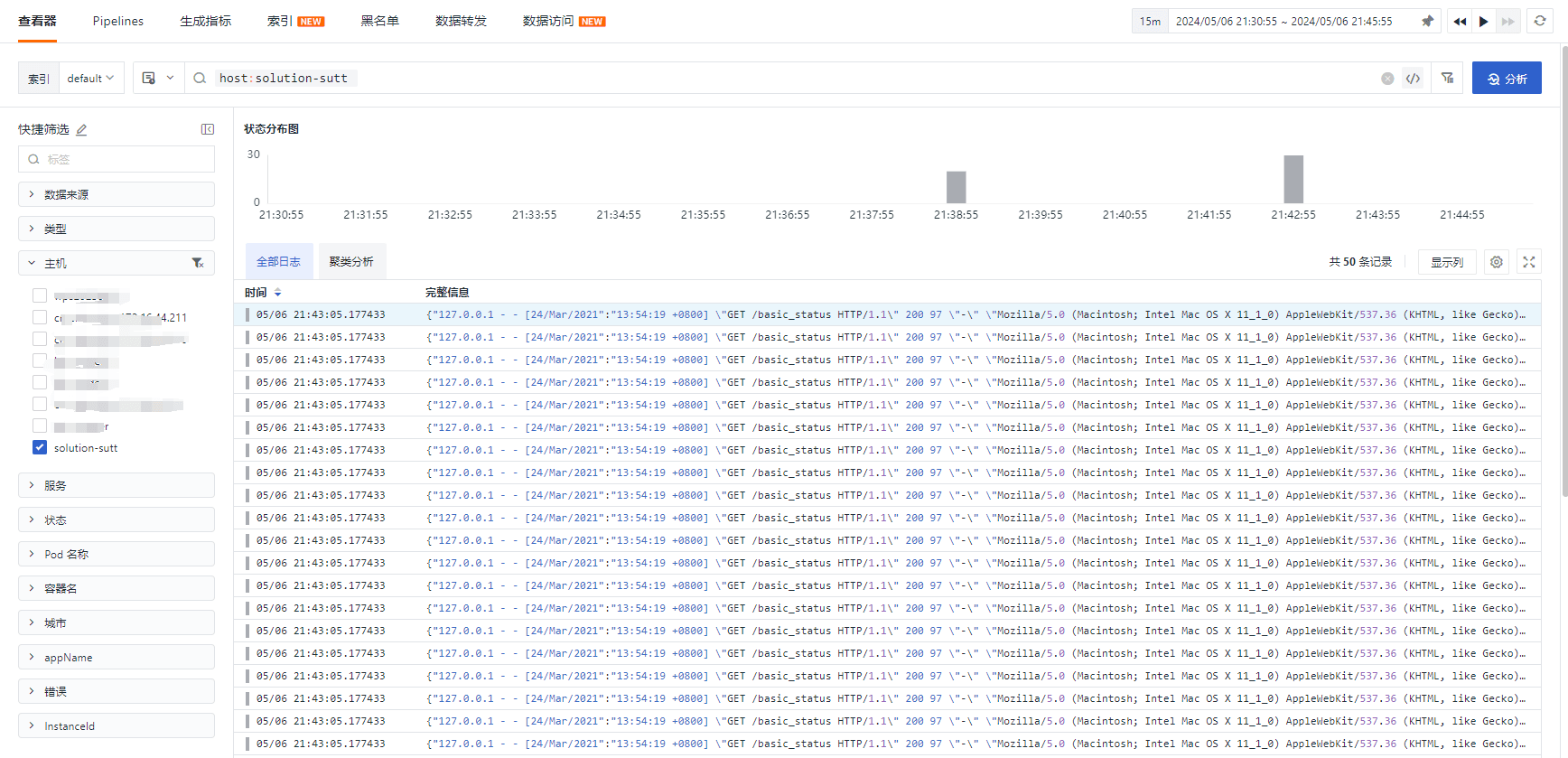The width and height of the screenshot is (1568, 758).
Task: Uncheck the solution-sutt host checkbox
Action: [40, 447]
